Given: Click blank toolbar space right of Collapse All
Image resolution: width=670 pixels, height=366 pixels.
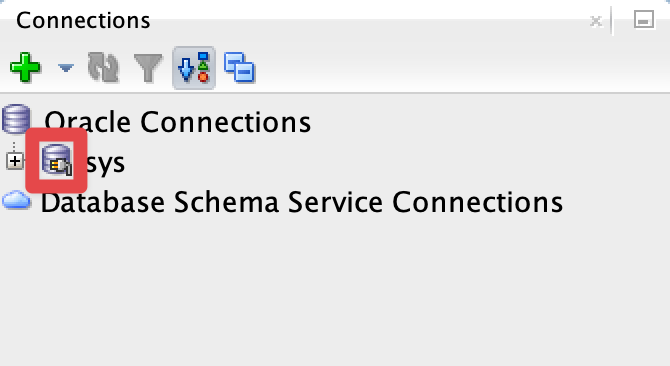Looking at the screenshot, I should 461,68.
